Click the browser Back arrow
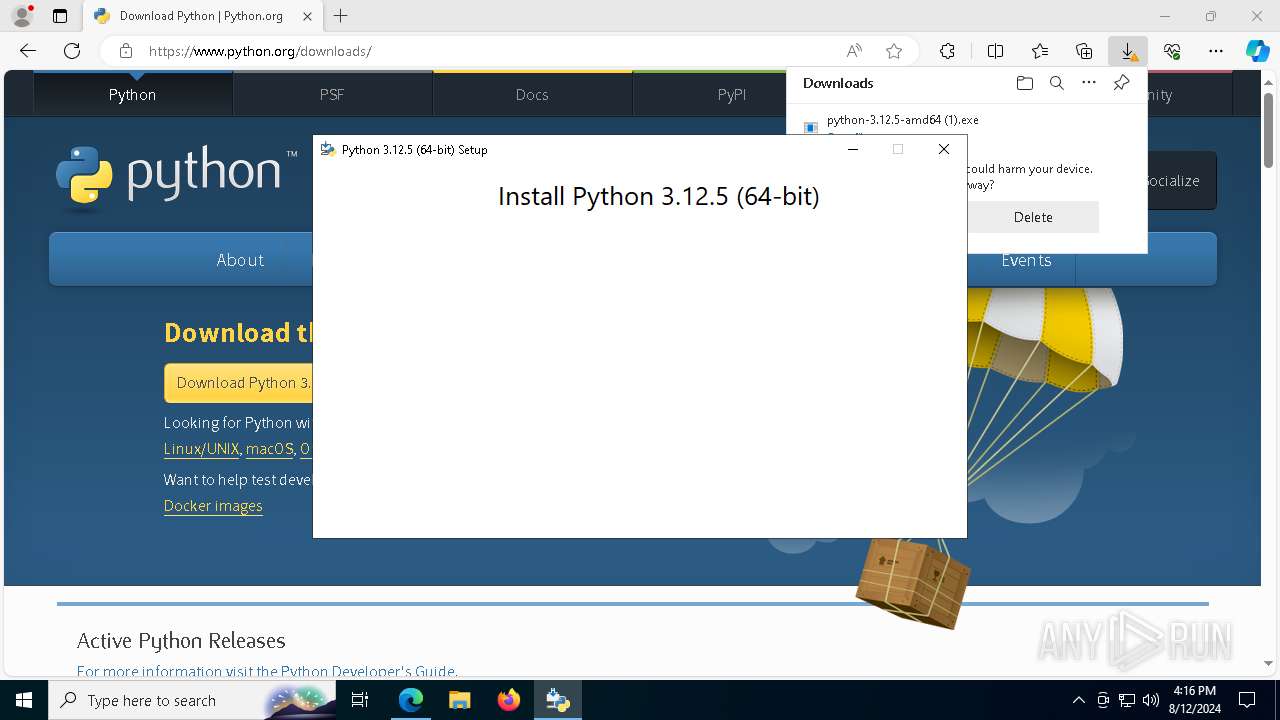The image size is (1280, 720). click(28, 51)
